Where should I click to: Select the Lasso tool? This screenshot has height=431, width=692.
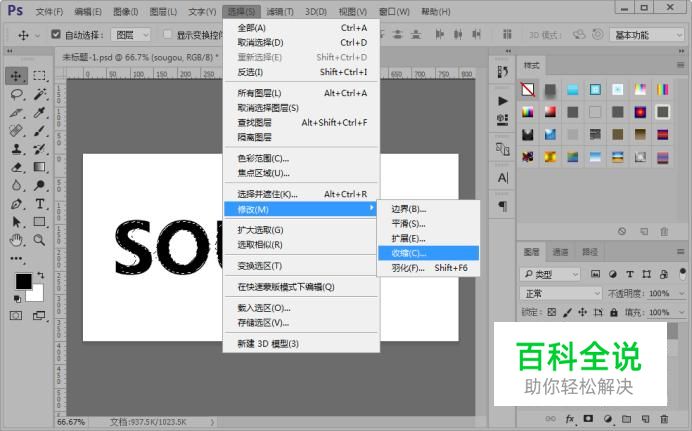(x=16, y=94)
